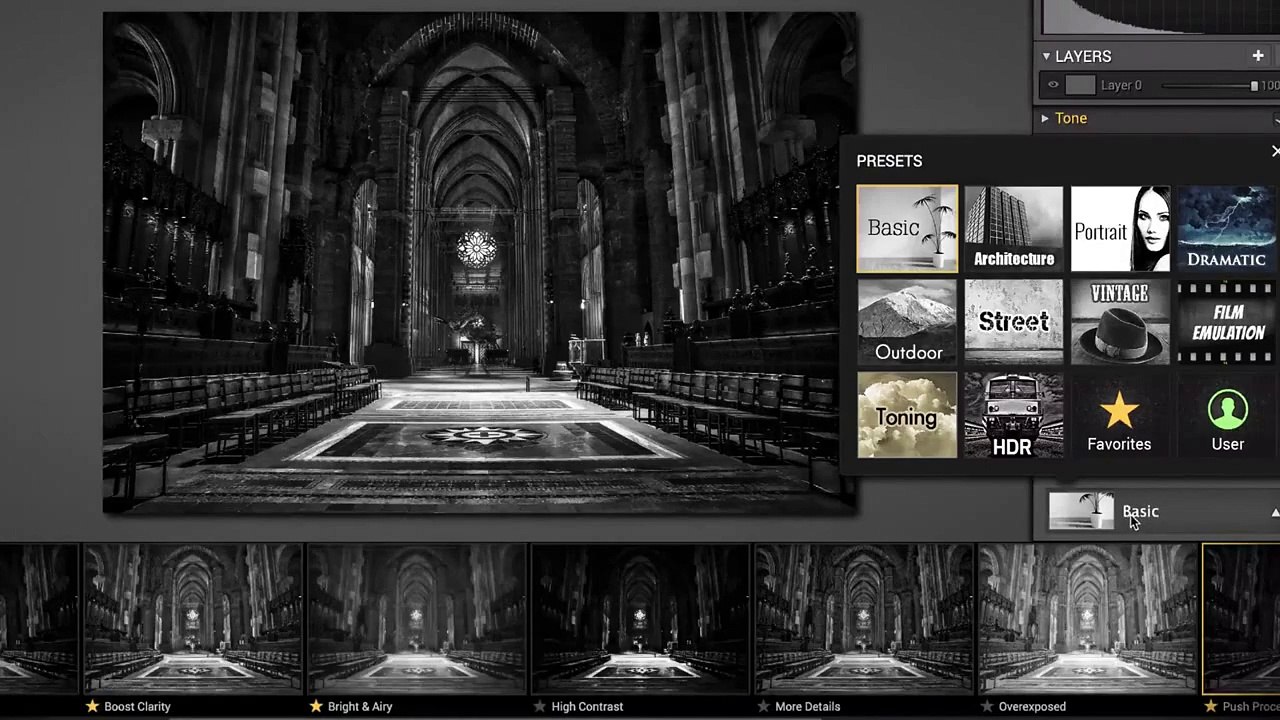
Task: Open the Street preset category
Action: (x=1013, y=322)
